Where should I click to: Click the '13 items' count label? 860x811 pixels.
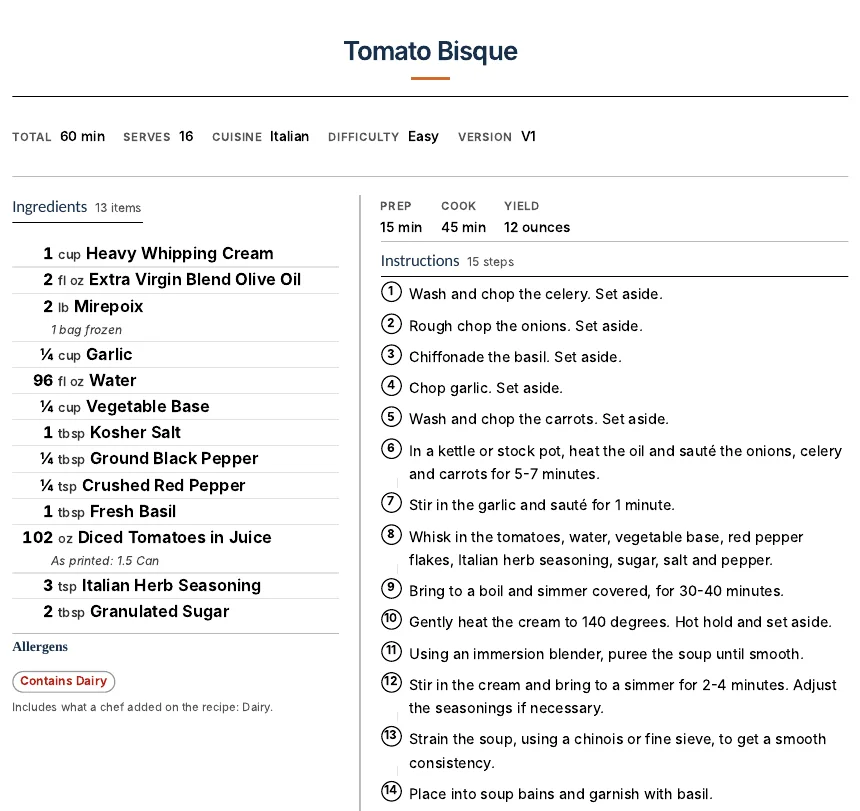coord(118,208)
